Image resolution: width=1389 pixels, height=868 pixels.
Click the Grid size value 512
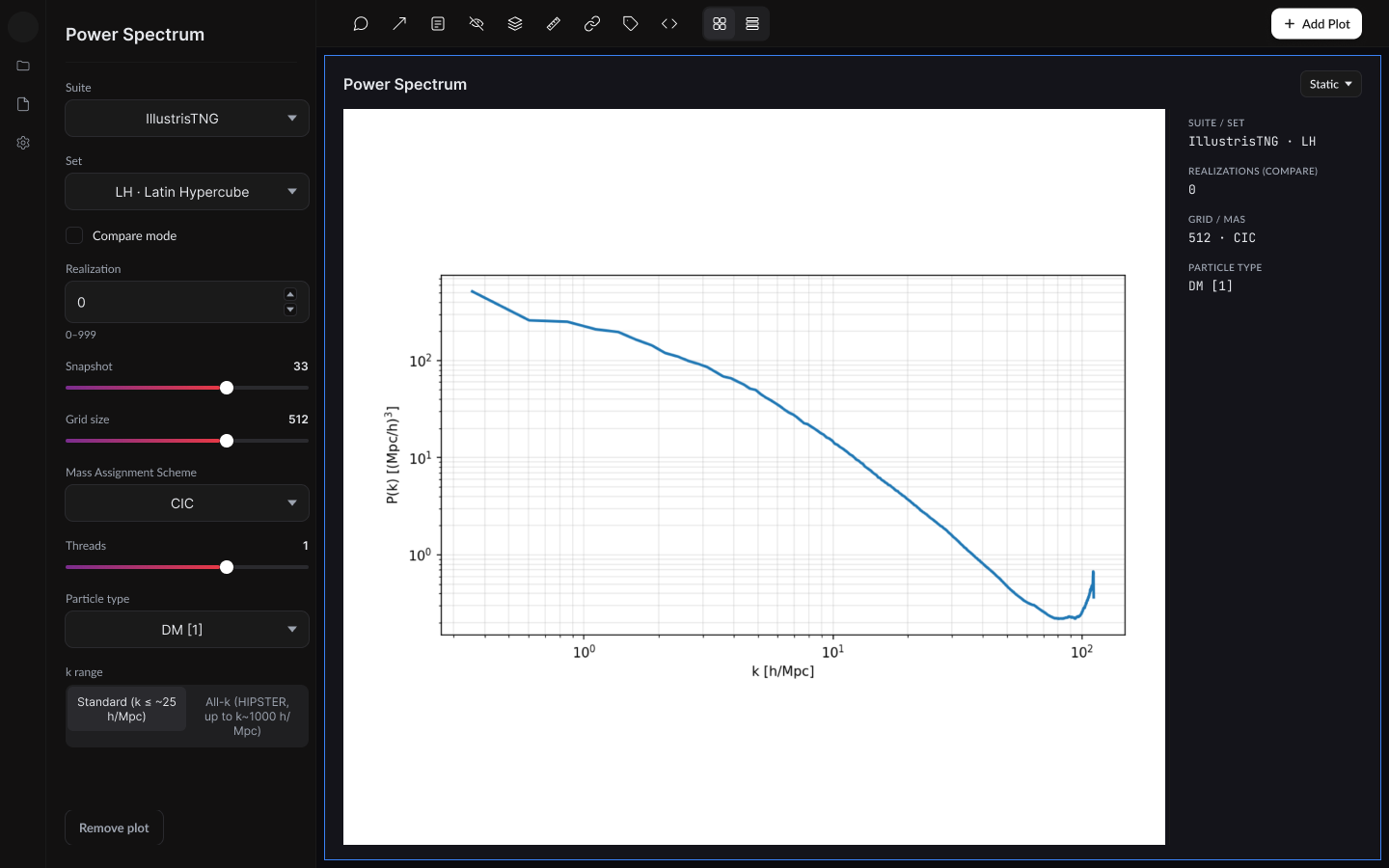click(298, 420)
